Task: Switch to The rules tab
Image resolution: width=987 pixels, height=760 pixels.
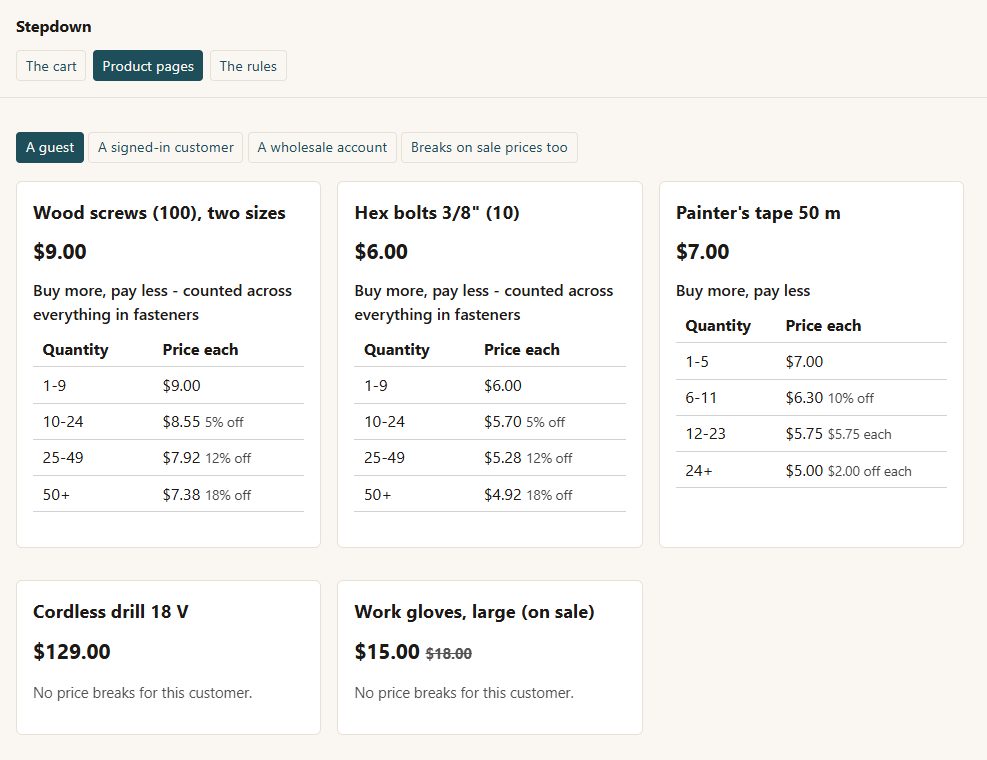Action: click(248, 65)
